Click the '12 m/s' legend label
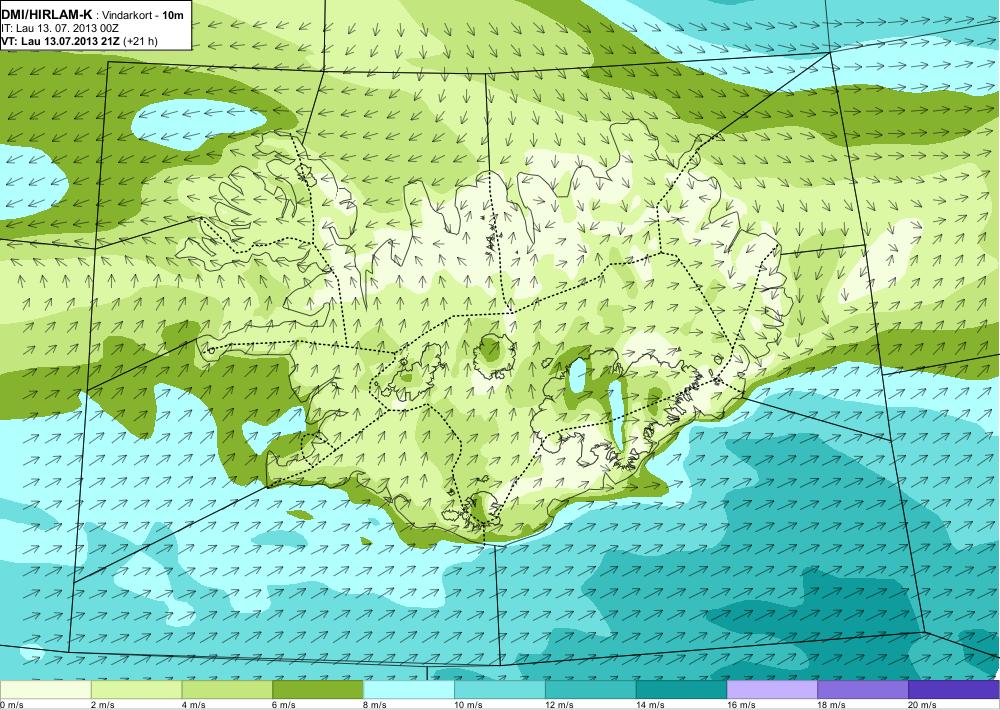 click(559, 705)
